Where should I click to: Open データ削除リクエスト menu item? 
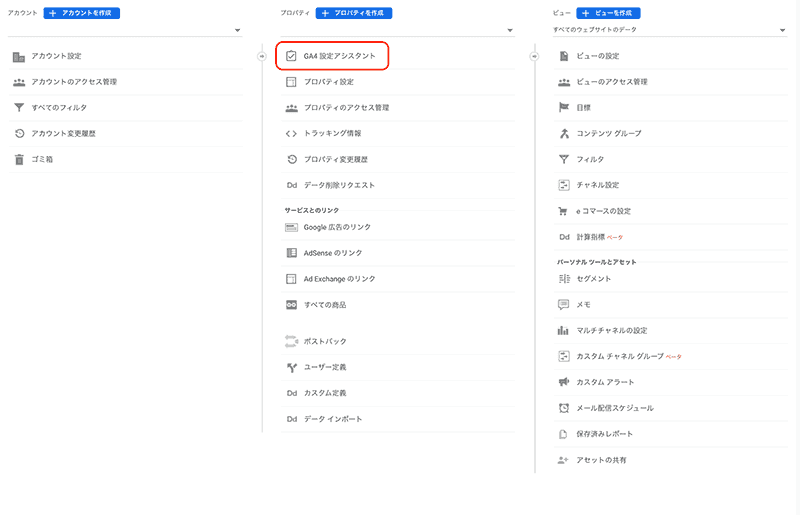398,185
